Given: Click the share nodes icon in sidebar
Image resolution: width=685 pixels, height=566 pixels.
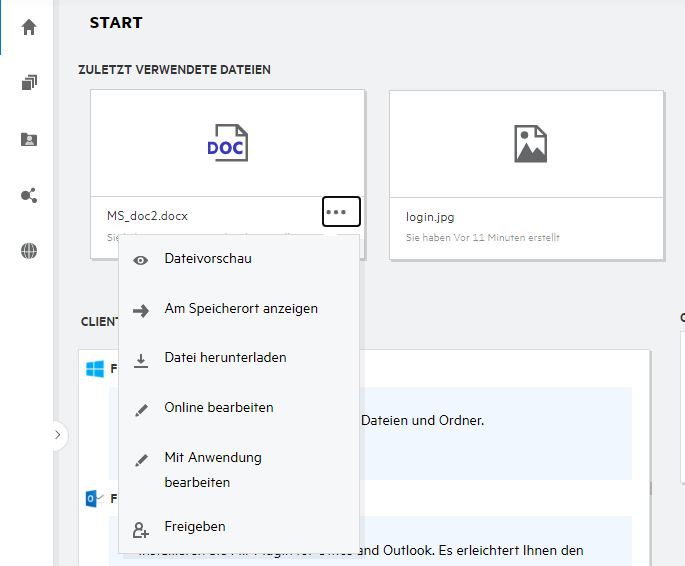Looking at the screenshot, I should [28, 195].
